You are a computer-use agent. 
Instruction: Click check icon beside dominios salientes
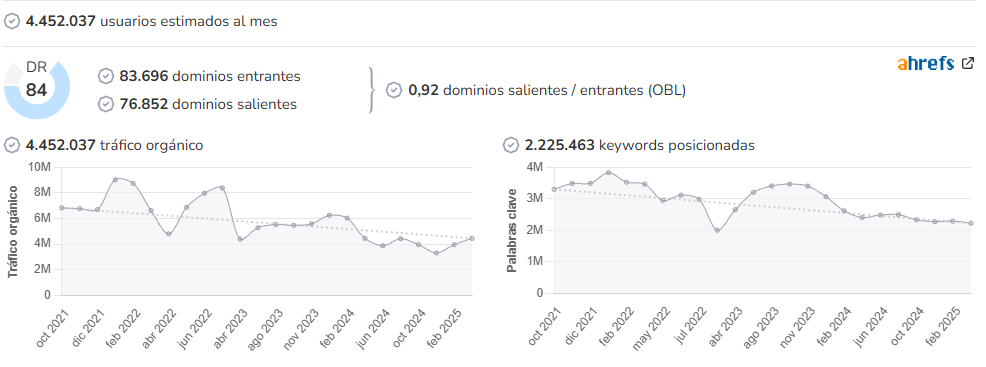106,104
